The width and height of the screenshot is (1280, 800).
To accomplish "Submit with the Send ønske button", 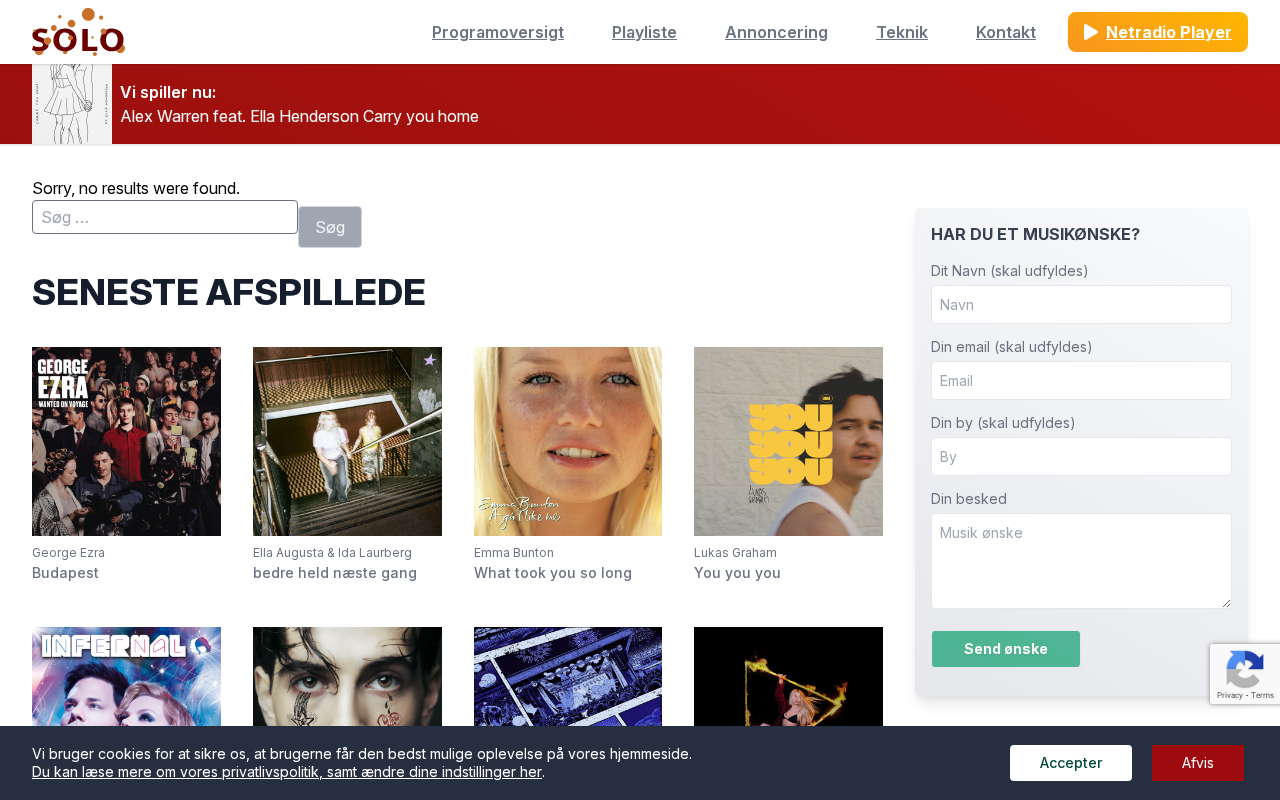I will coord(1006,649).
